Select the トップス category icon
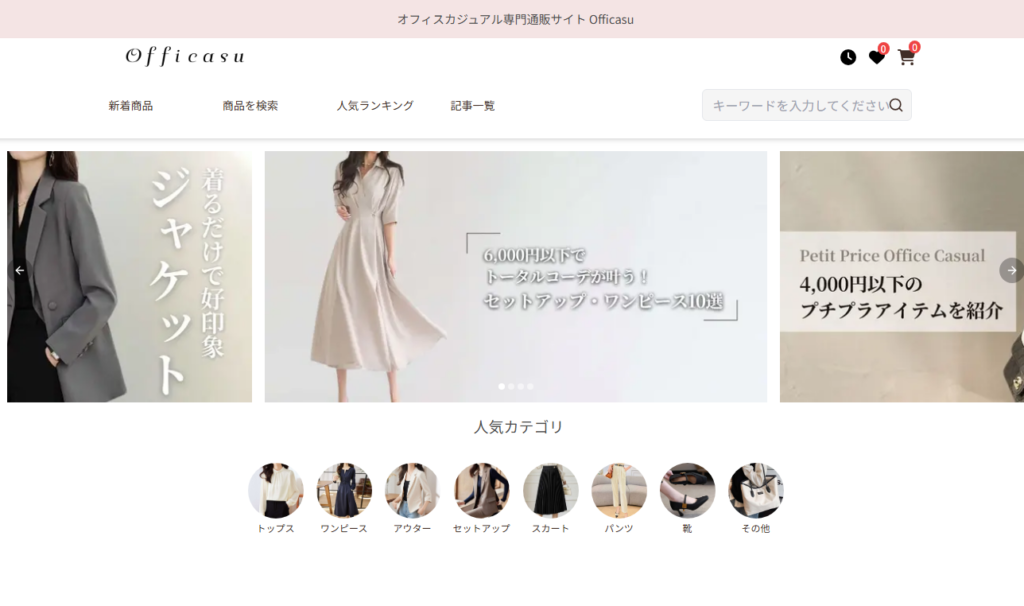 [276, 490]
